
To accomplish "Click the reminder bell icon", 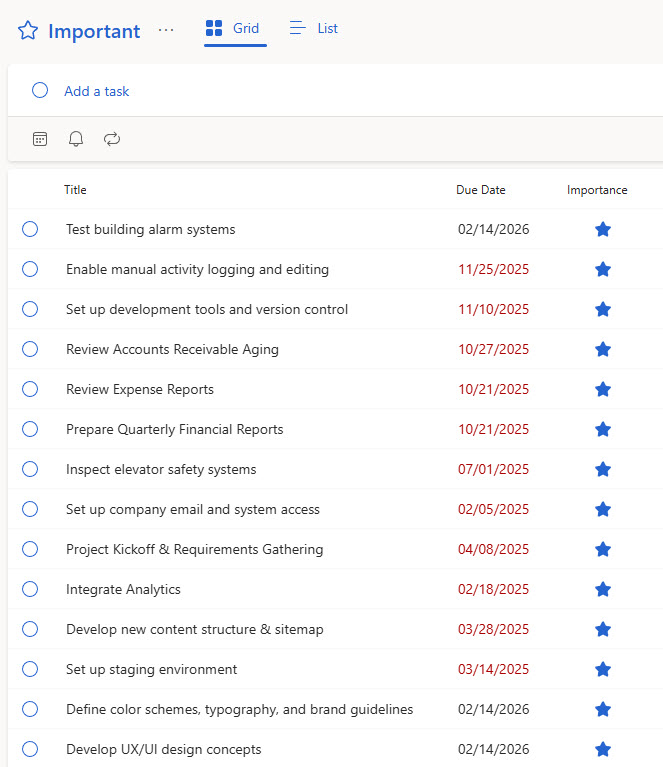I will click(x=76, y=139).
